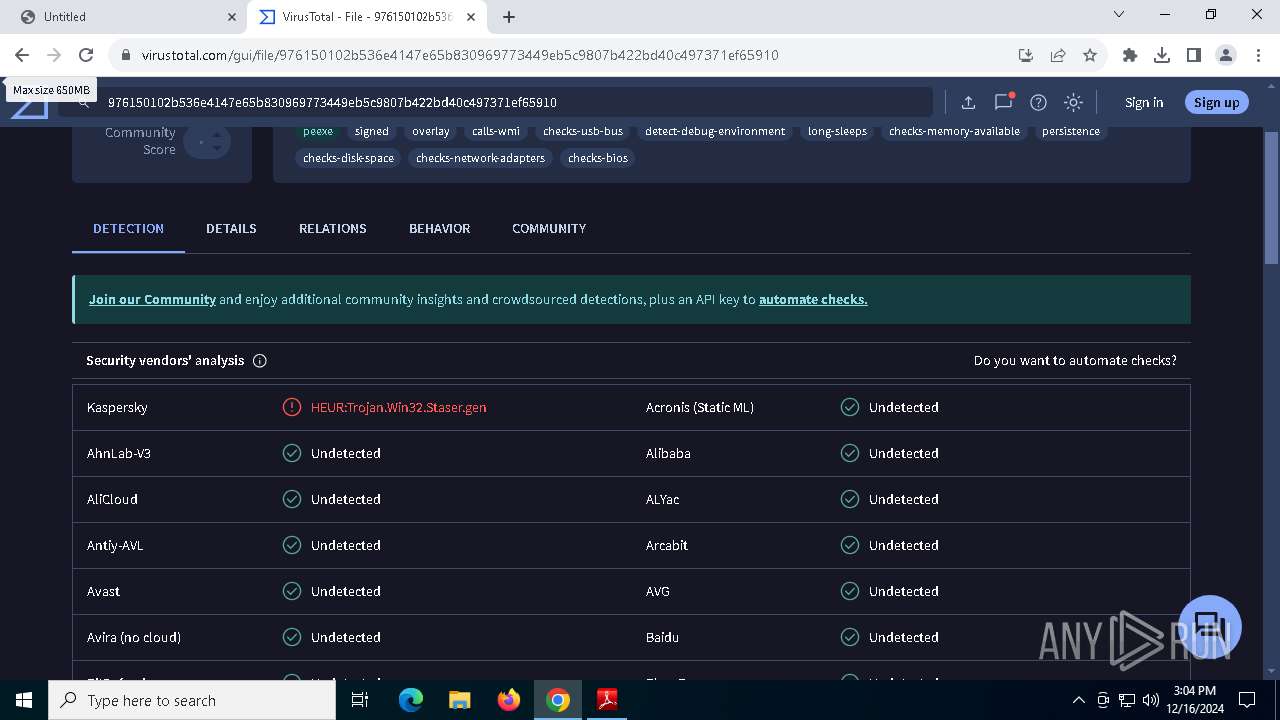Open Adobe Acrobat from the taskbar
1280x720 pixels.
tap(607, 700)
